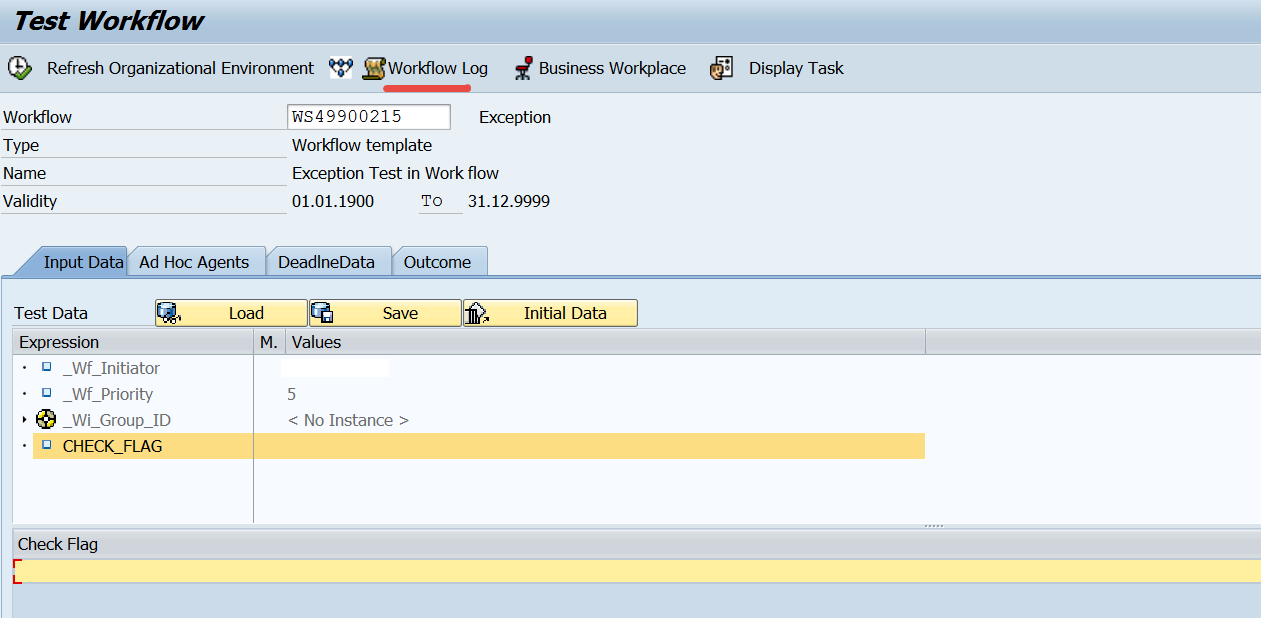This screenshot has width=1261, height=618.
Task: Click validity end date 31.12.9999
Action: pos(509,201)
